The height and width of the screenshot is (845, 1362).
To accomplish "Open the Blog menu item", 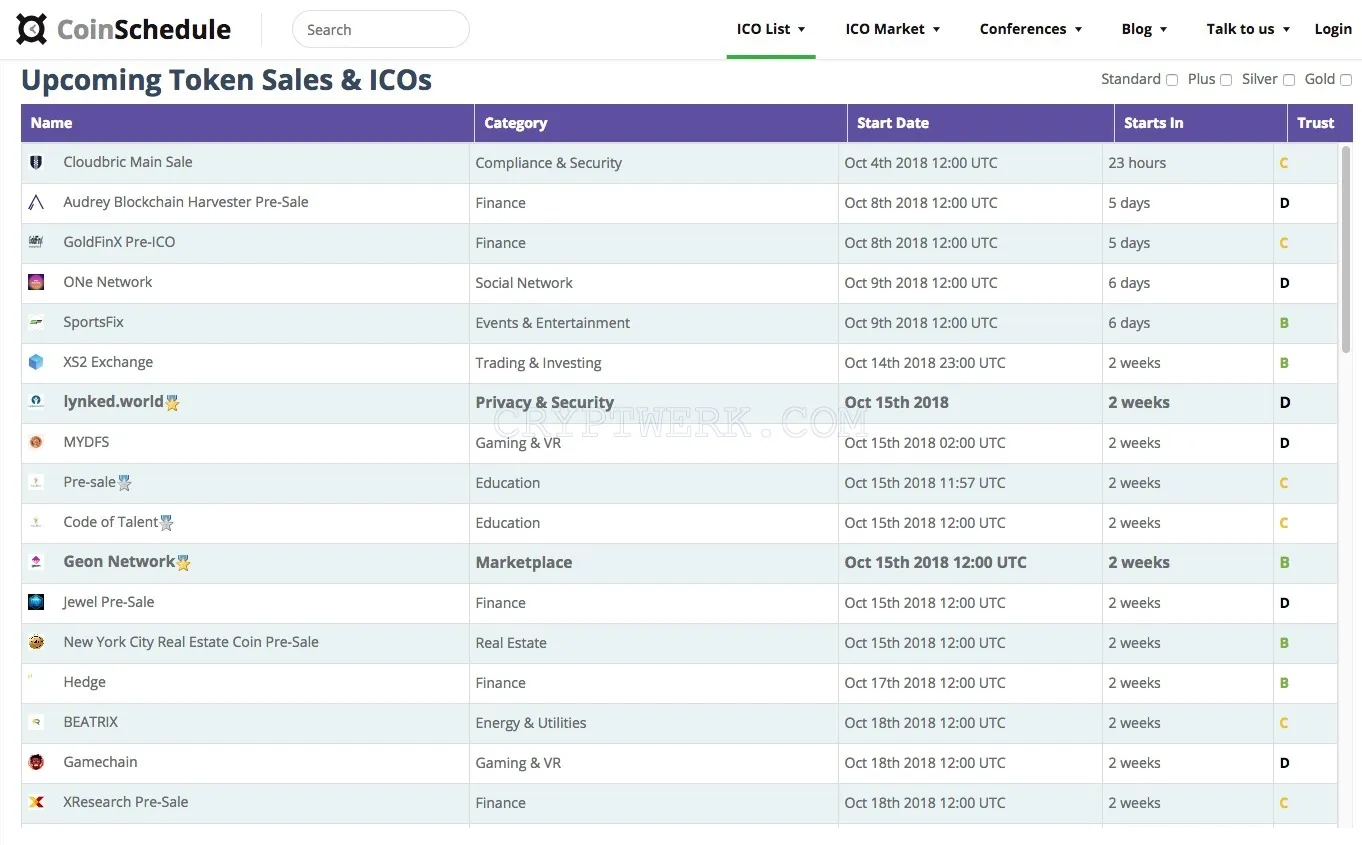I will pyautogui.click(x=1145, y=29).
